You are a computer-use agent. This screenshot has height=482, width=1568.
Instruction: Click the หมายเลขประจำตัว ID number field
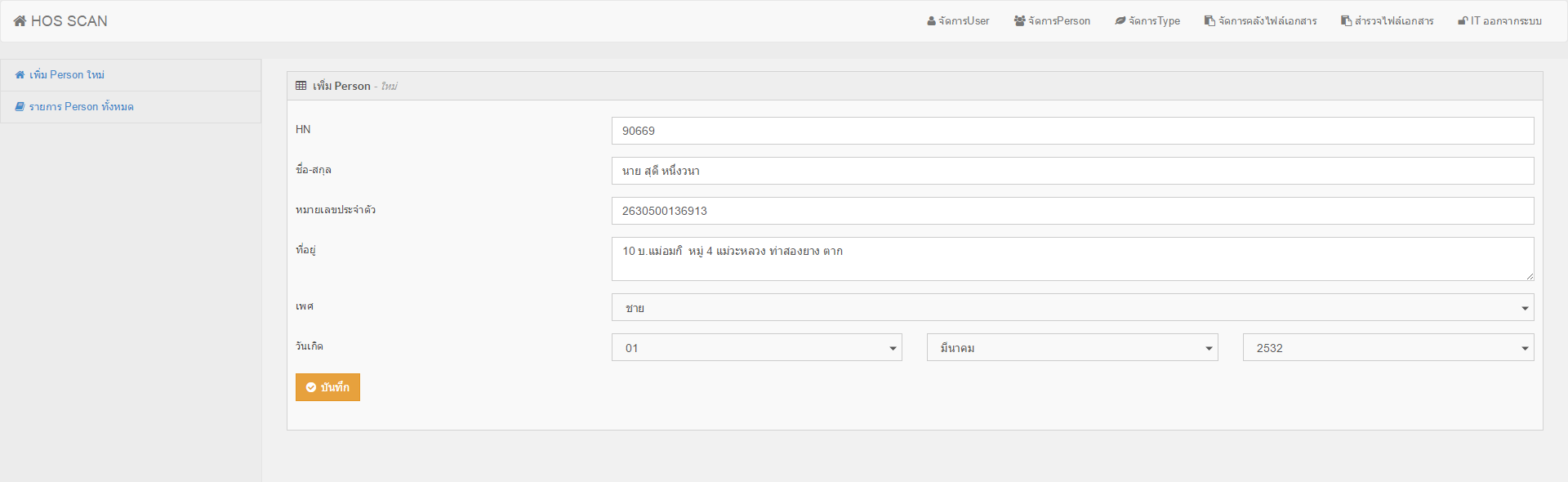click(x=1071, y=211)
